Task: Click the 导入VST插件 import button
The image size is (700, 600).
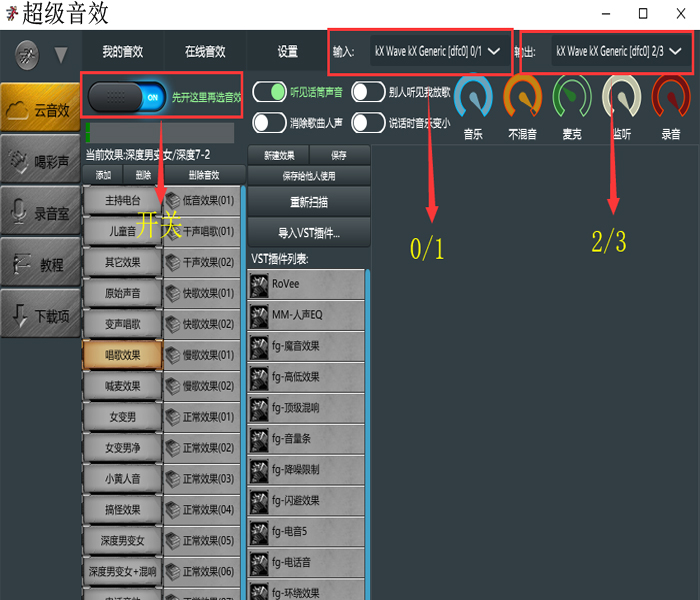Action: coord(308,233)
